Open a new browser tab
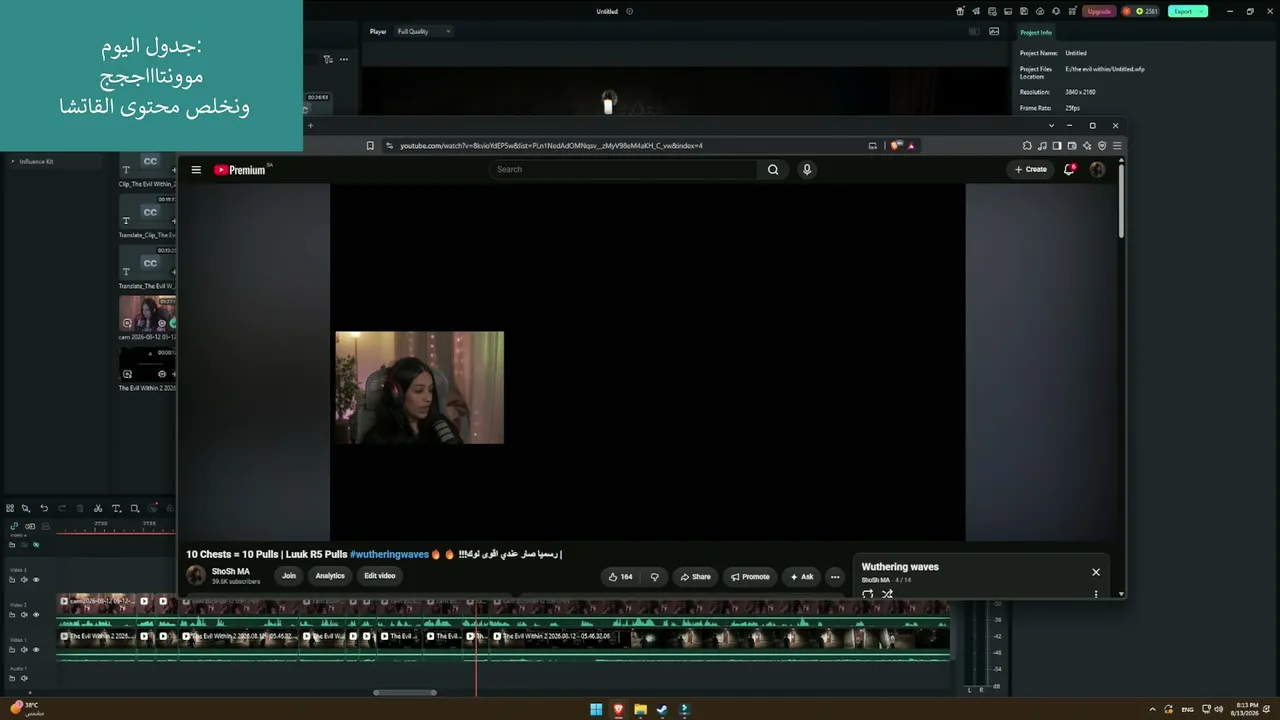 (310, 126)
